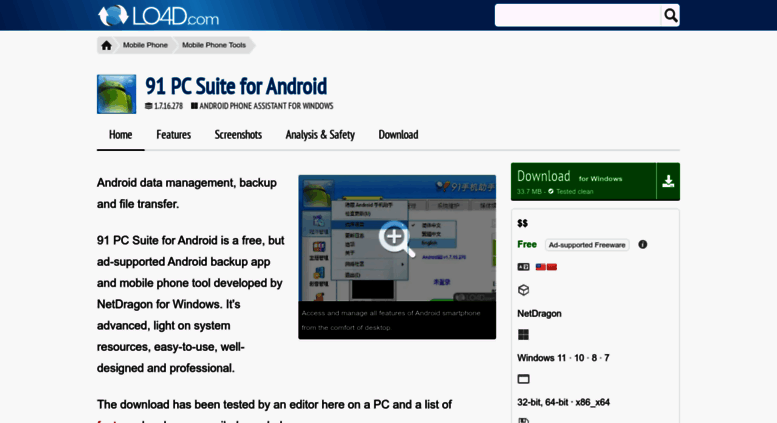Click the language AZ icon

(x=523, y=267)
